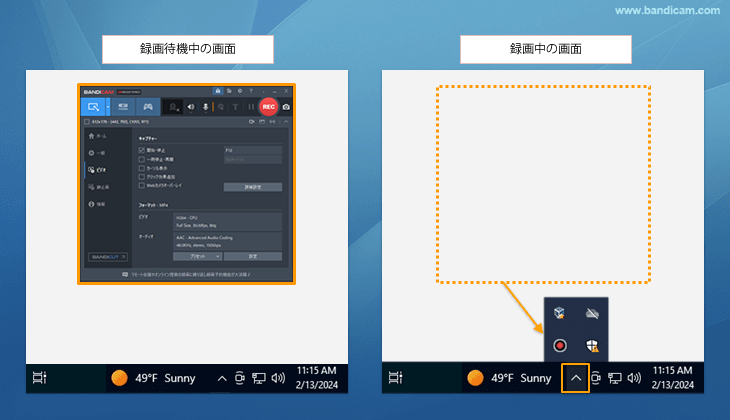Click the highlighted hidden icons chevron on taskbar

coord(575,378)
